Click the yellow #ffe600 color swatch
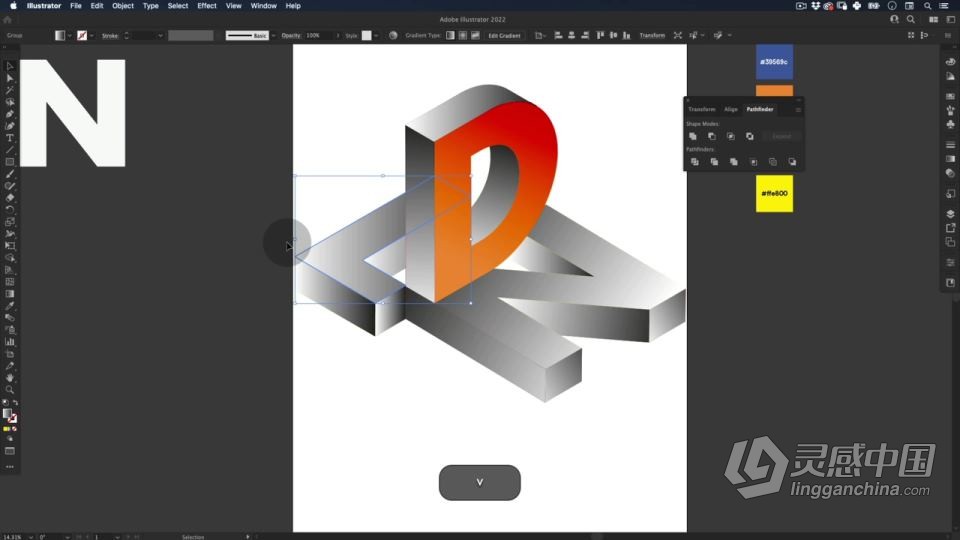 (774, 193)
